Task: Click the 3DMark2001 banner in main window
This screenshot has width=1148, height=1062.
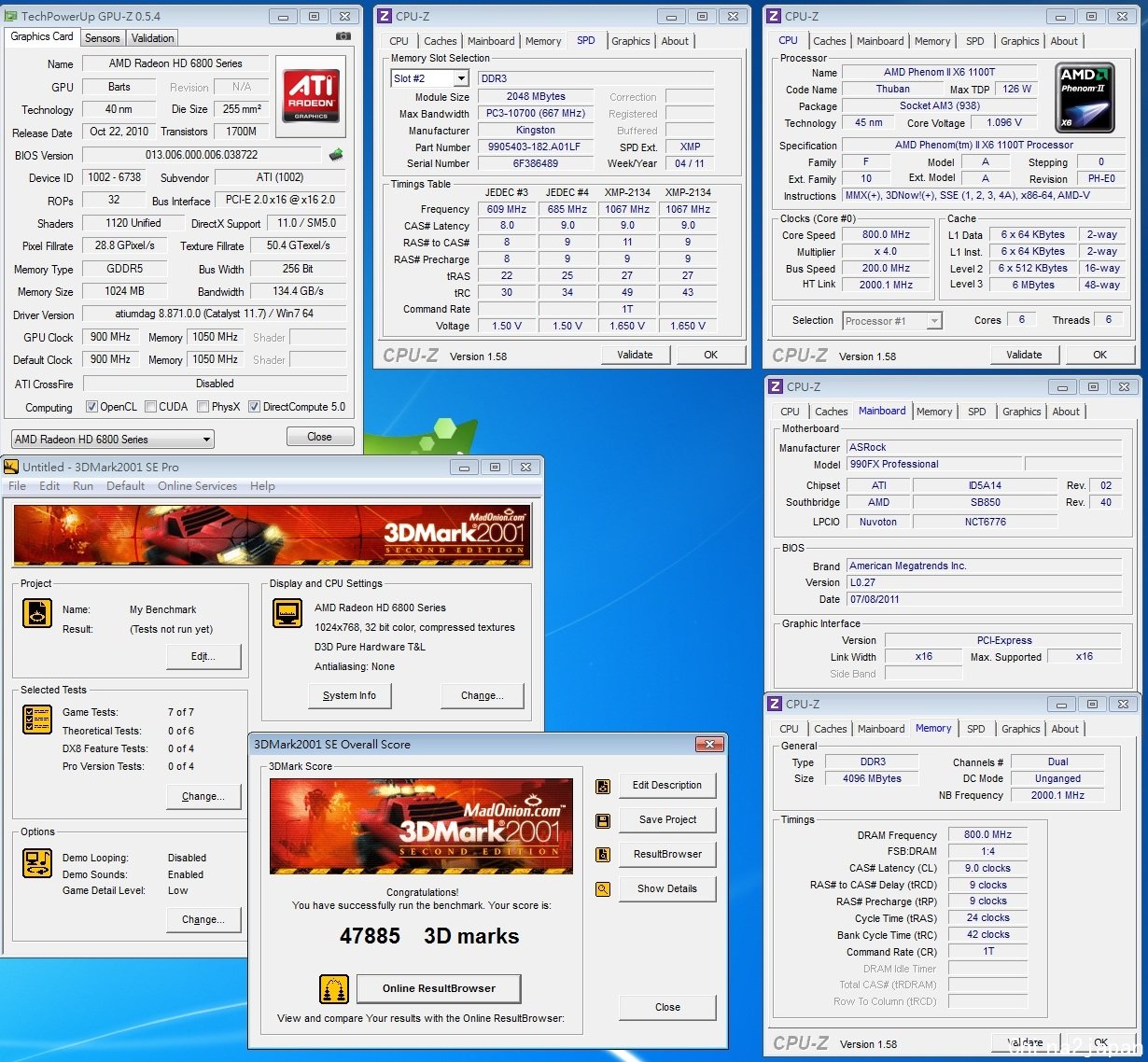Action: (x=272, y=536)
